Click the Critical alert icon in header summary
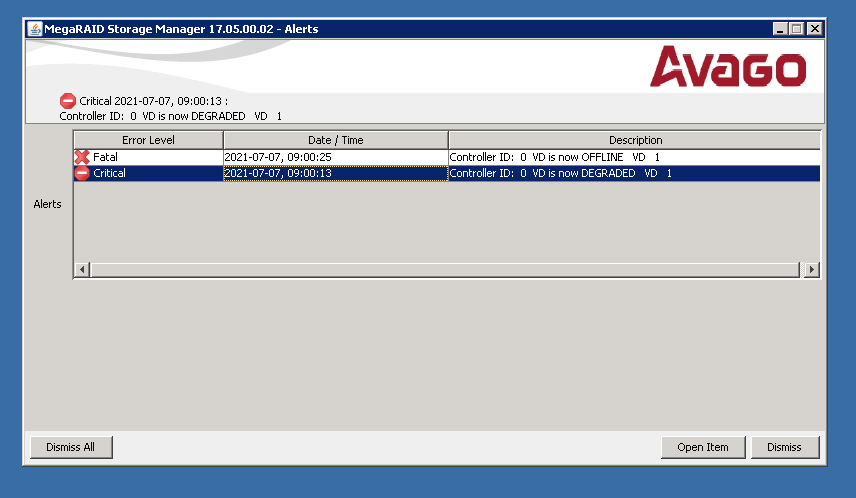The image size is (856, 498). click(68, 101)
